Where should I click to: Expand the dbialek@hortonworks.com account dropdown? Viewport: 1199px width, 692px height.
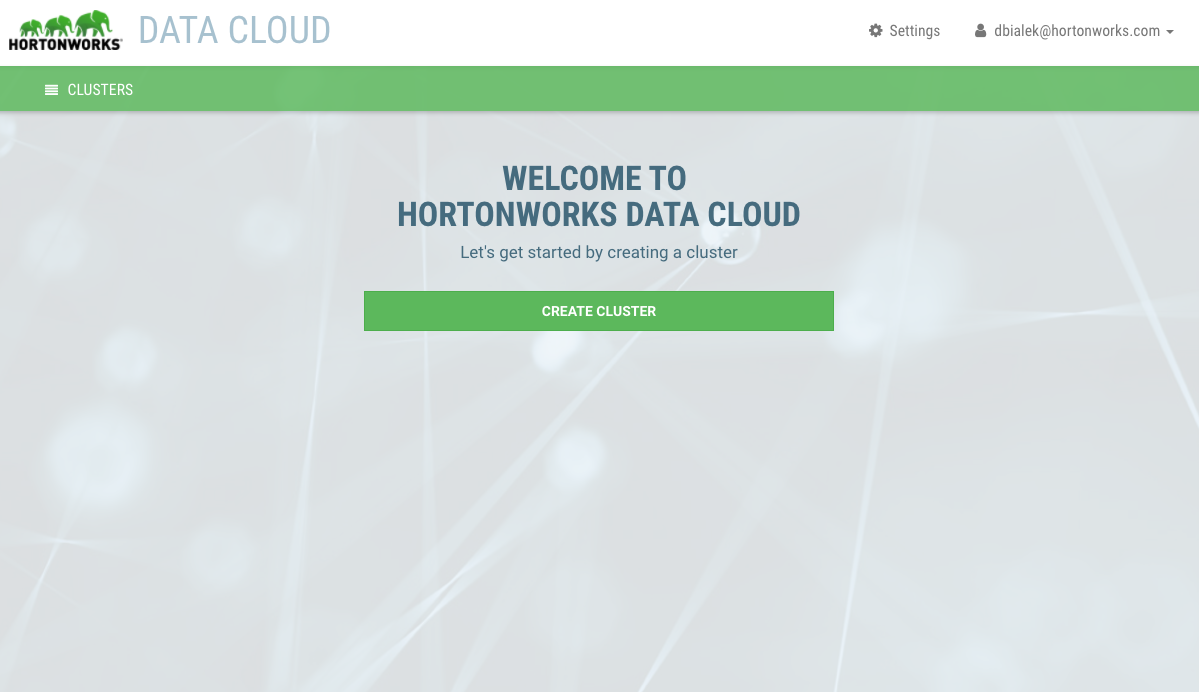point(1077,31)
